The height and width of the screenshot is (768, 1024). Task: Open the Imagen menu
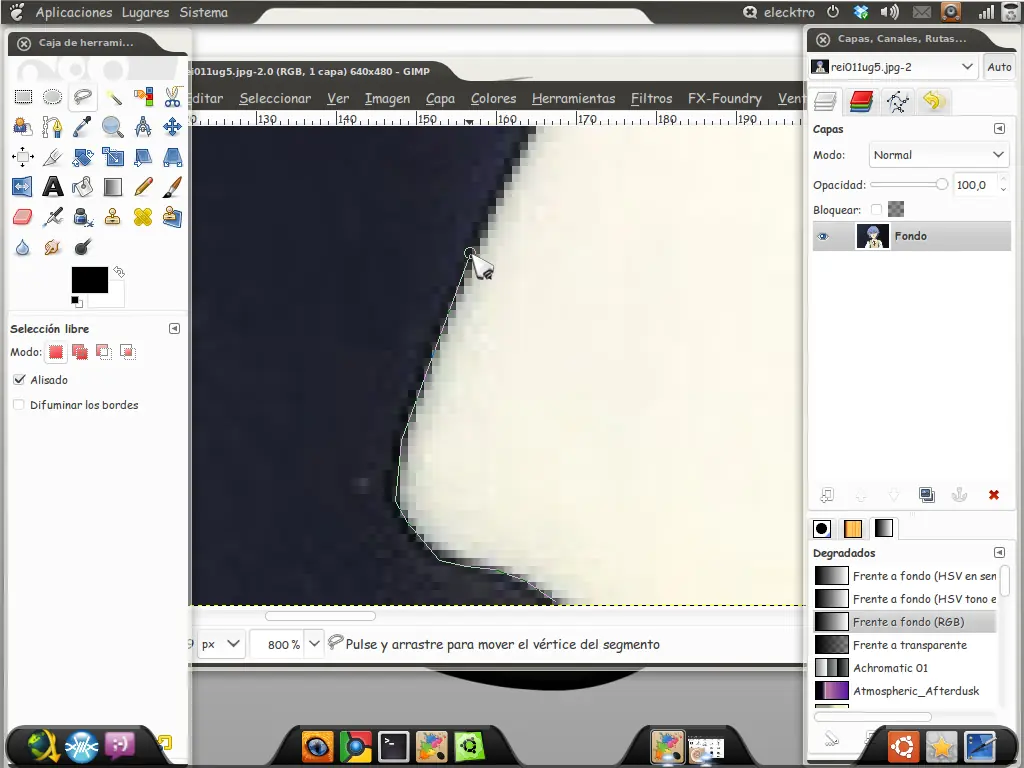(x=387, y=99)
